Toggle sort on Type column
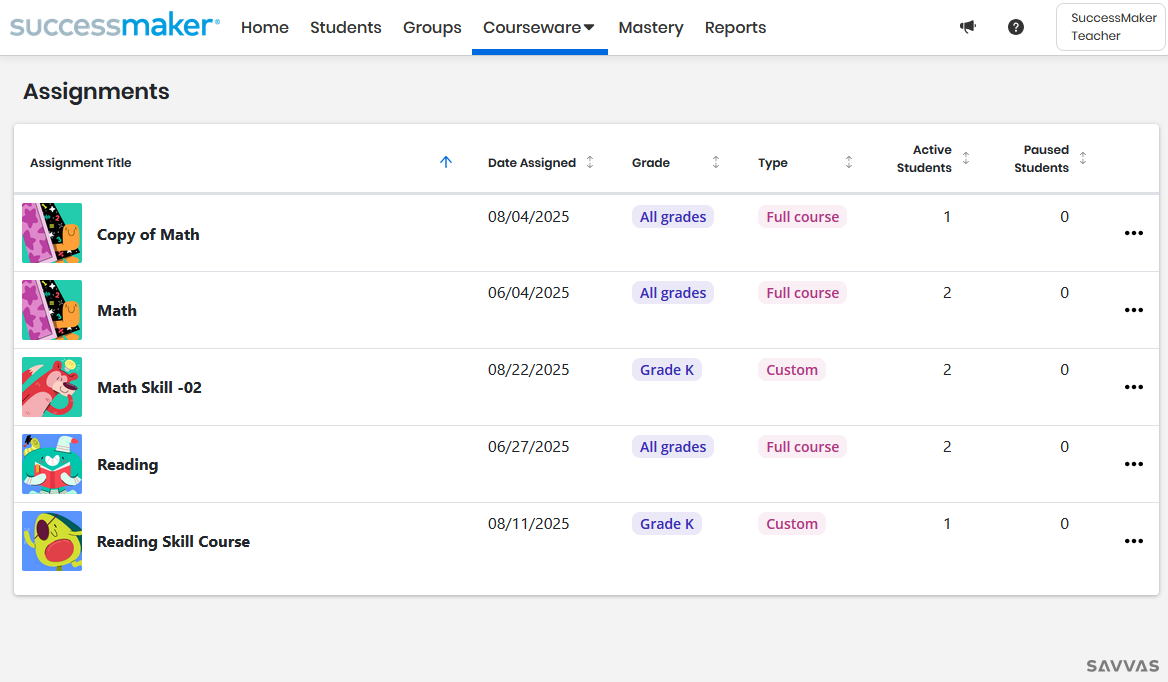The height and width of the screenshot is (682, 1168). pos(849,162)
